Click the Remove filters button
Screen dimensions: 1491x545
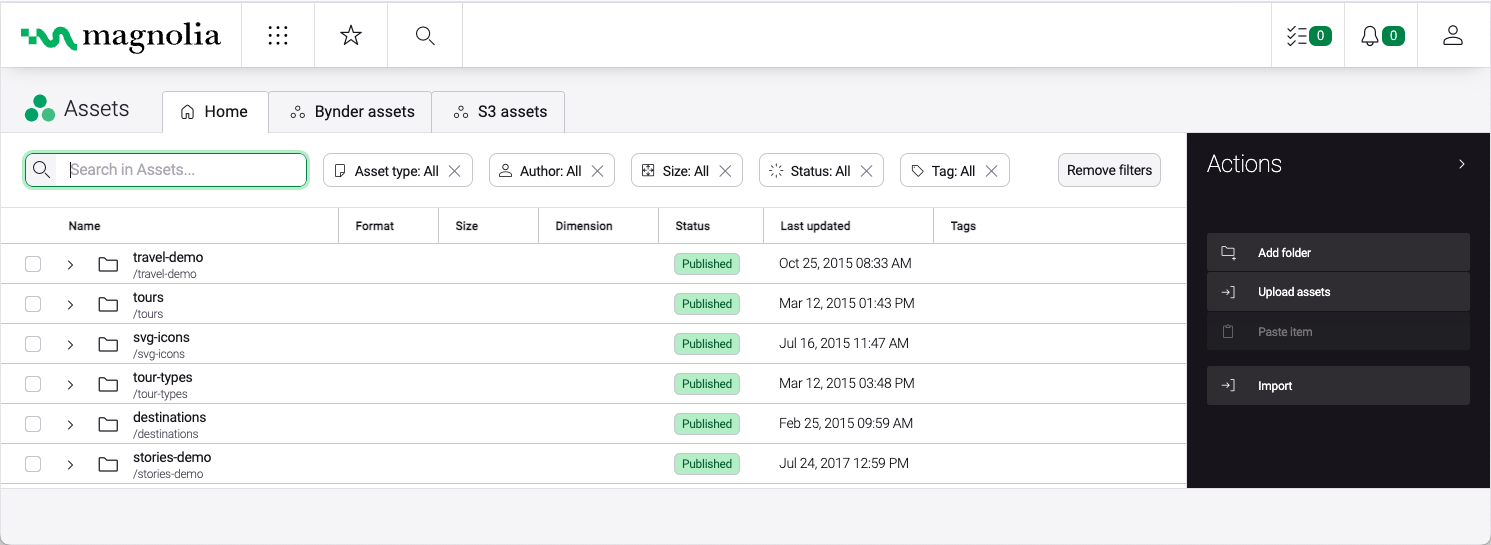1109,170
